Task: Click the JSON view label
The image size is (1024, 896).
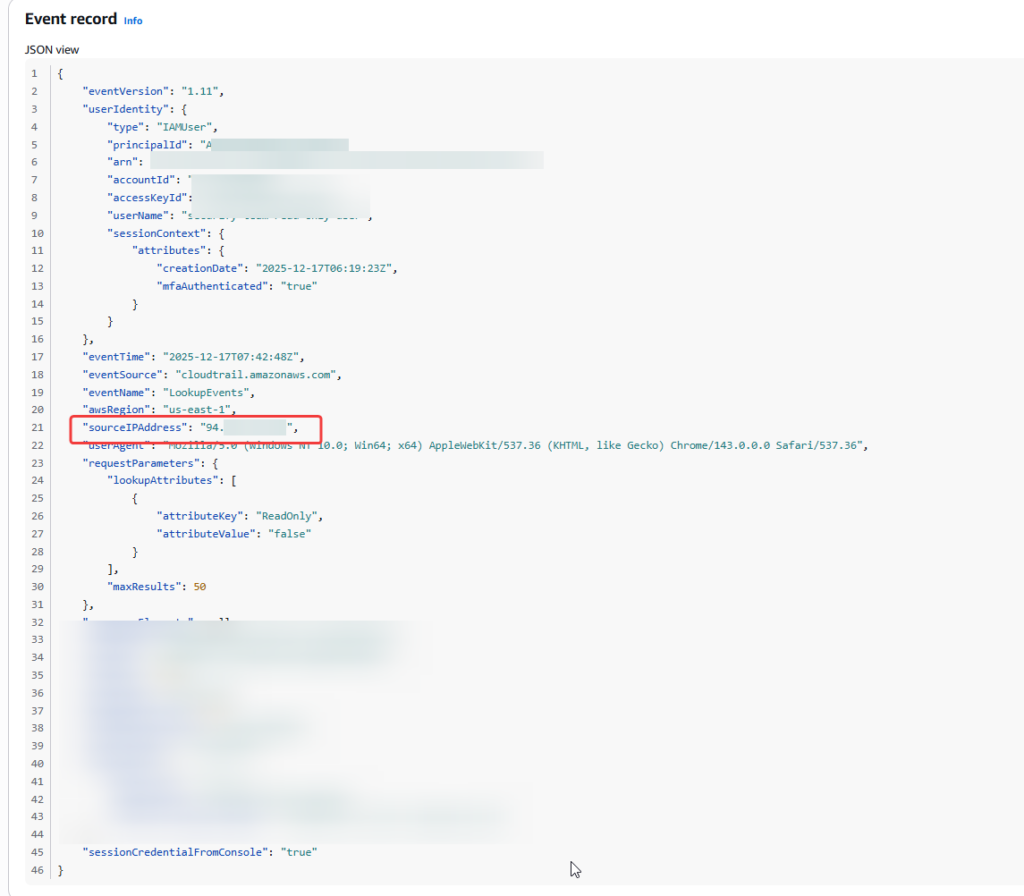Action: pos(51,49)
